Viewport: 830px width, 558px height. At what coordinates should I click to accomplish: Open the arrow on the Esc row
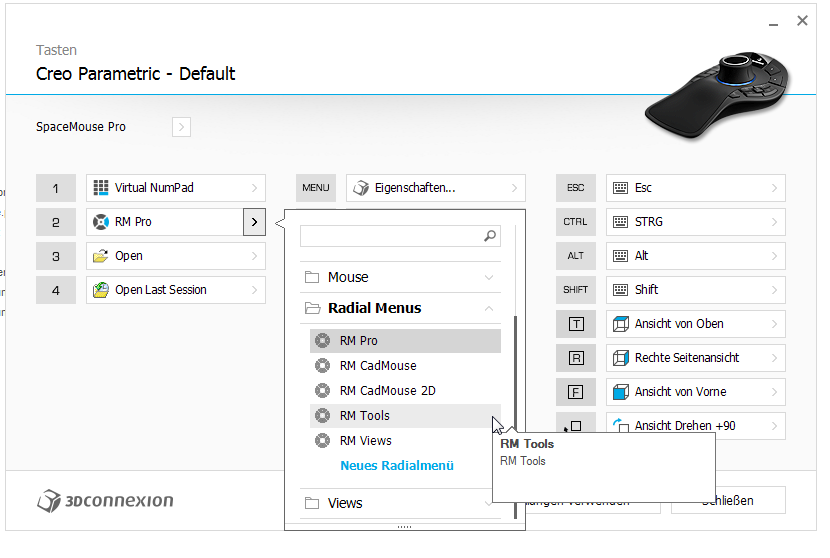774,188
